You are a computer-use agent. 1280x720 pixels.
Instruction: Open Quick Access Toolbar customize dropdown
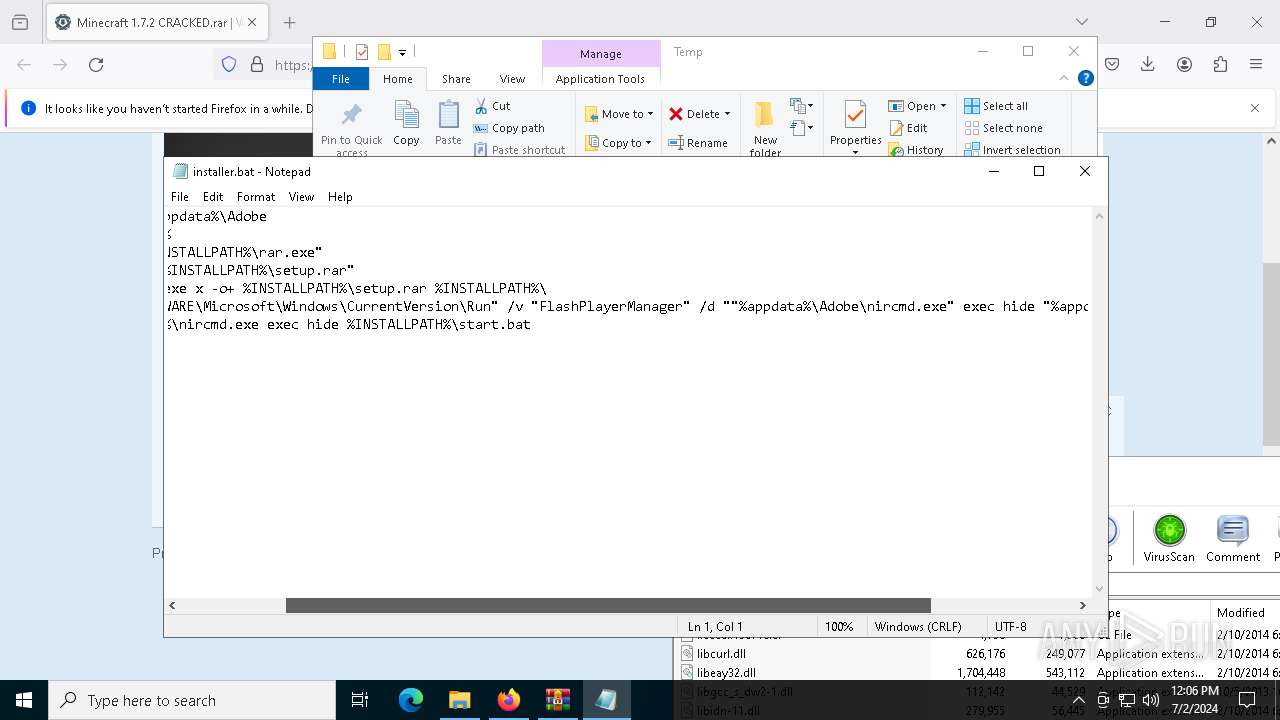(x=402, y=52)
